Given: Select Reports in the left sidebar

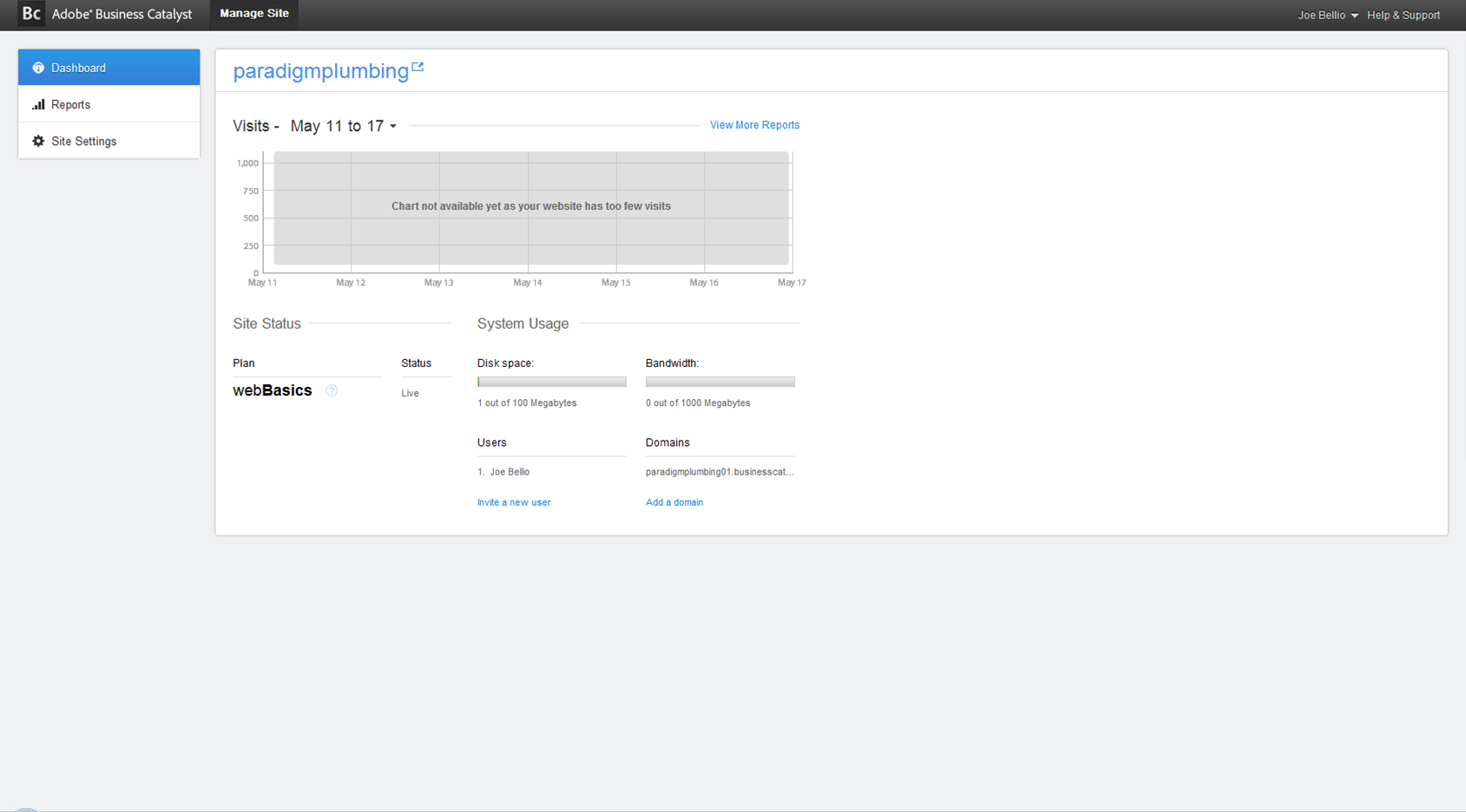Looking at the screenshot, I should coord(70,104).
